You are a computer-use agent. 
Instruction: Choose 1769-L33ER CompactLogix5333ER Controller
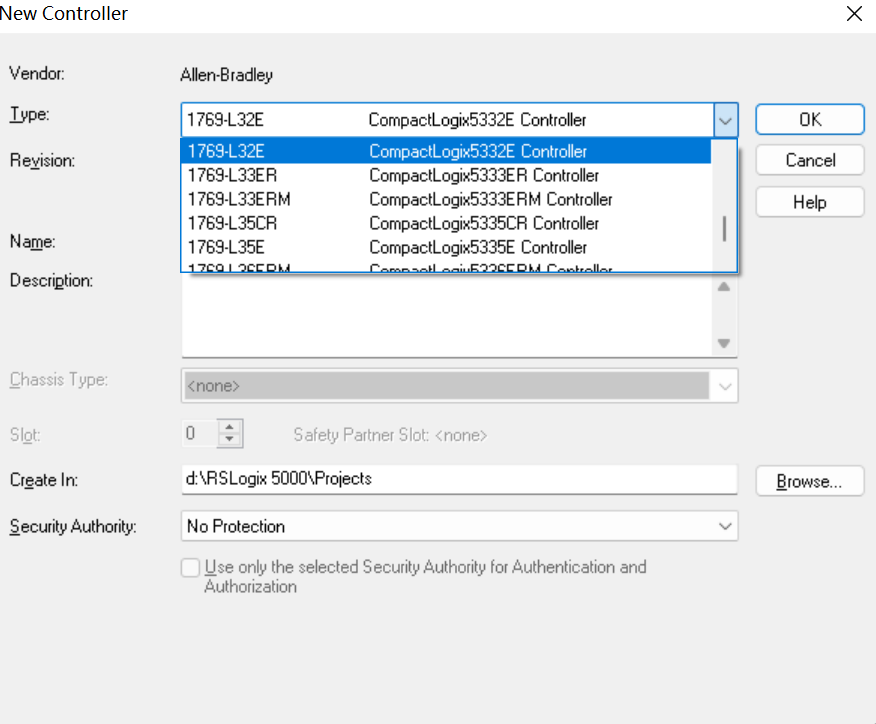tap(445, 175)
